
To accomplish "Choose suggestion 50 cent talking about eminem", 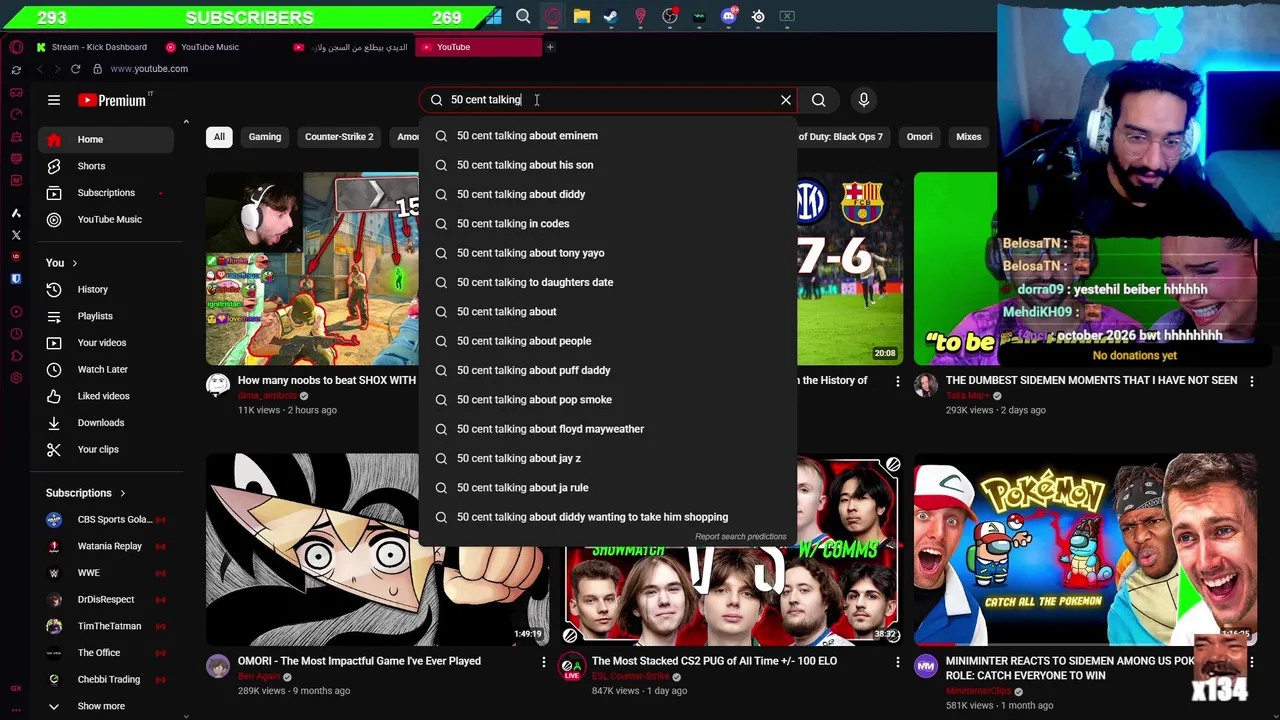I will tap(607, 136).
